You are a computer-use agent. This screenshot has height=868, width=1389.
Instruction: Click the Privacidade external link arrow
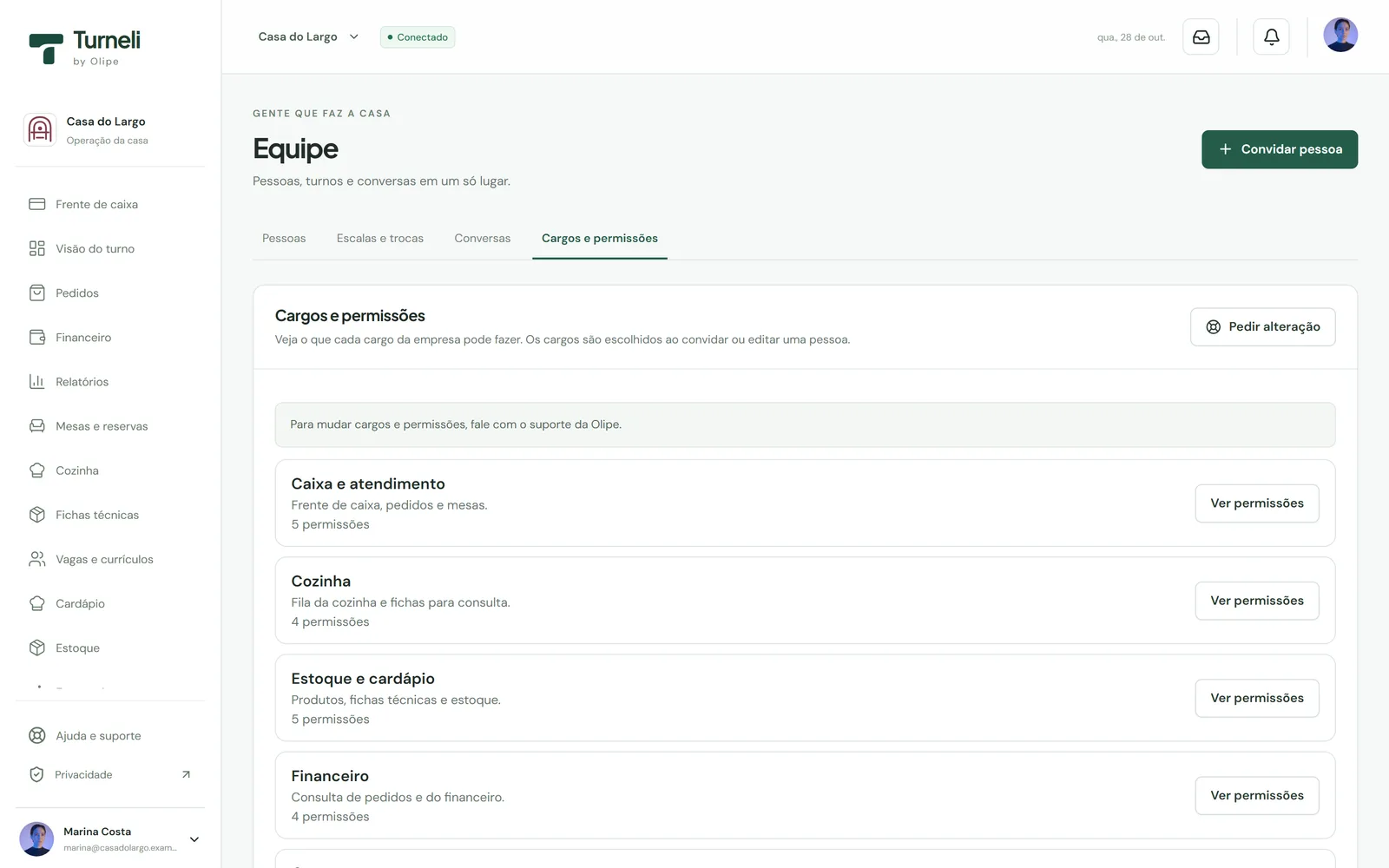pos(186,774)
